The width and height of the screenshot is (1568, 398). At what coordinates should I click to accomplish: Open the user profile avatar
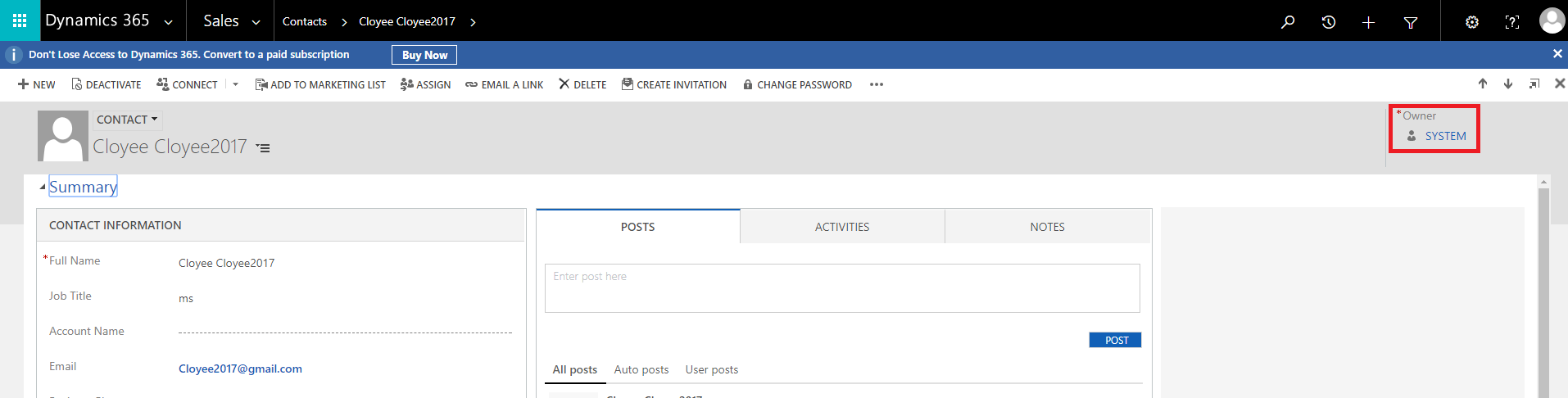pos(1552,20)
